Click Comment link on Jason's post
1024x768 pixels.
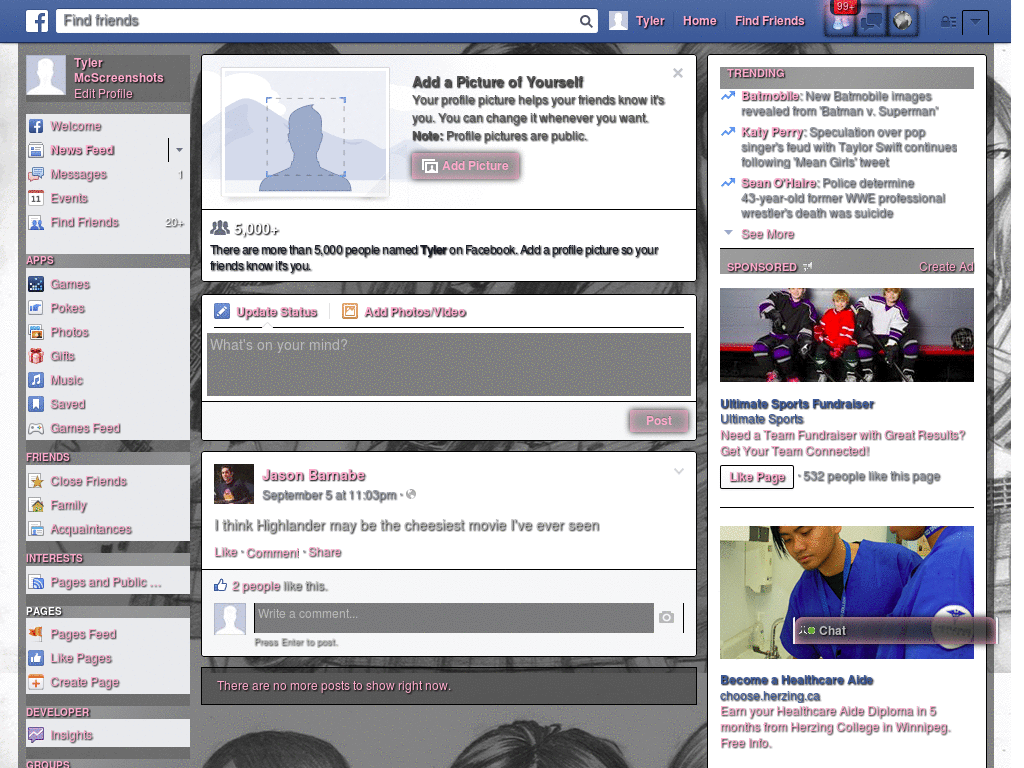point(272,553)
